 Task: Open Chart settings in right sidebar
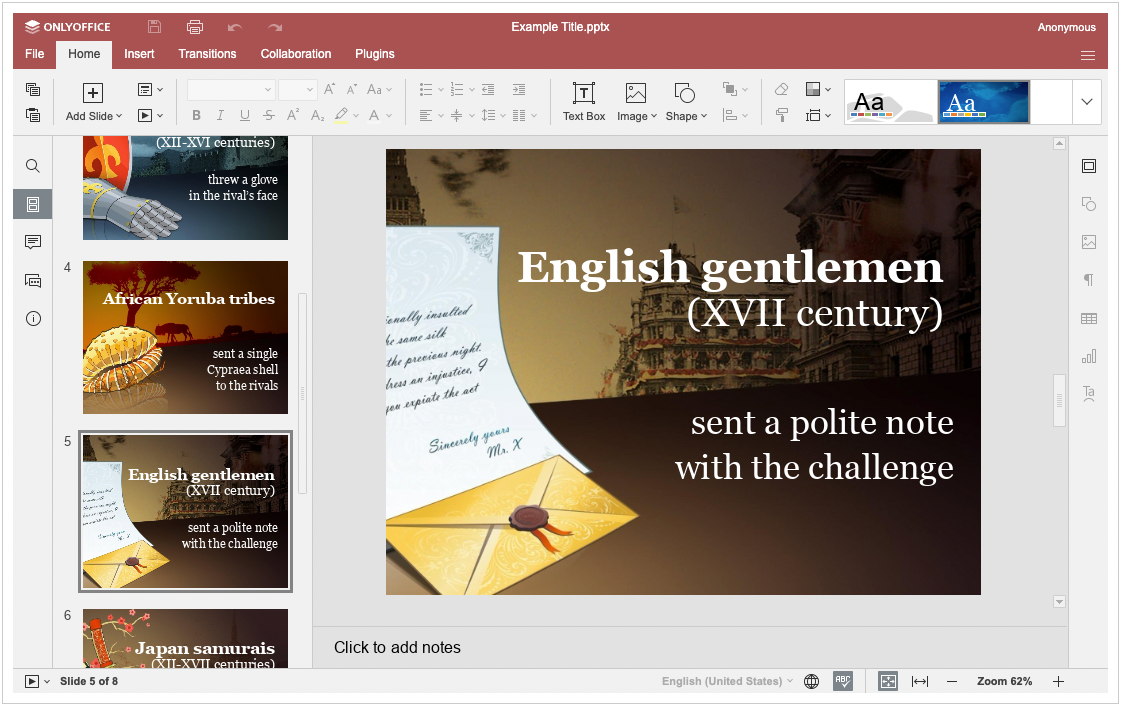pyautogui.click(x=1089, y=356)
